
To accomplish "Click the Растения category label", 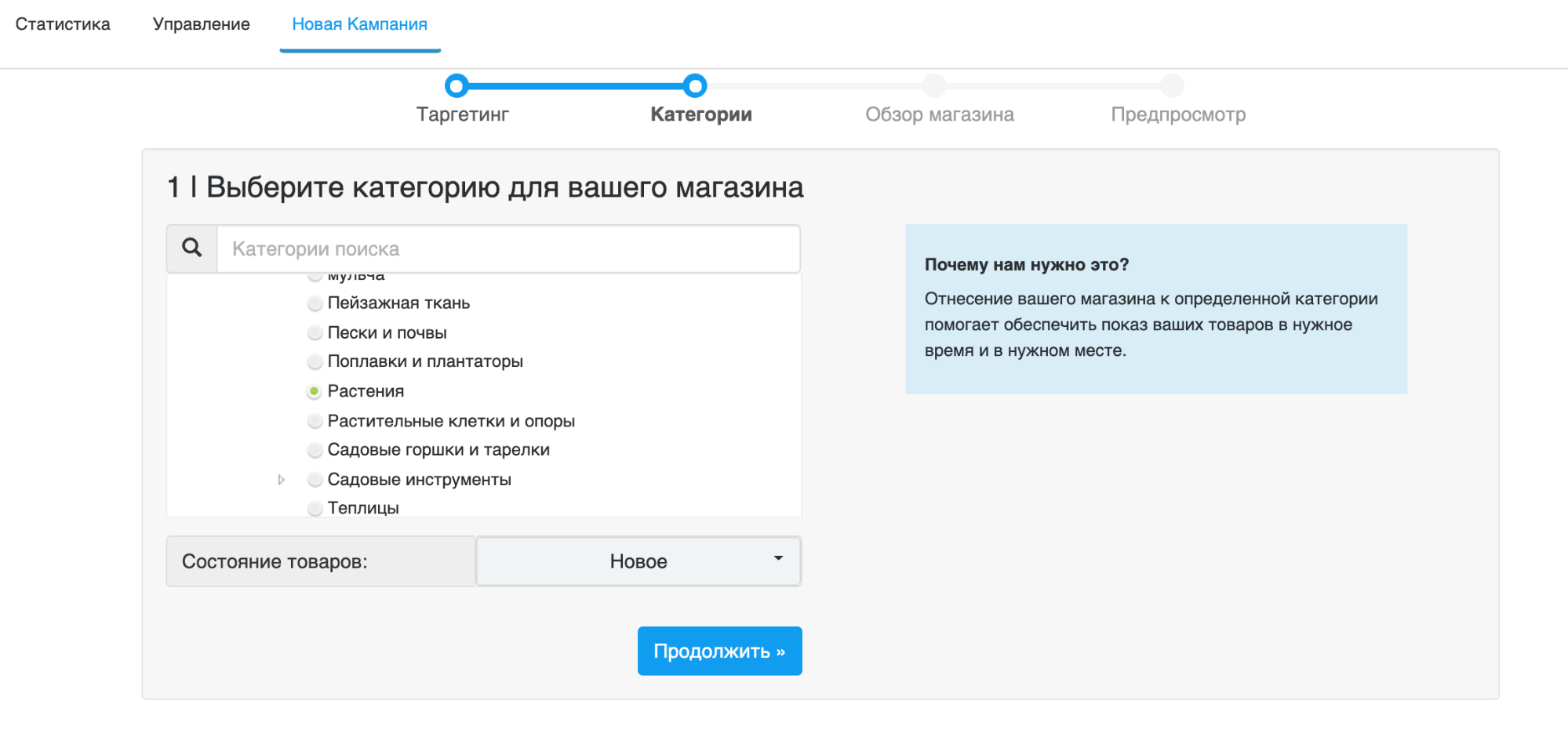I will pyautogui.click(x=366, y=391).
